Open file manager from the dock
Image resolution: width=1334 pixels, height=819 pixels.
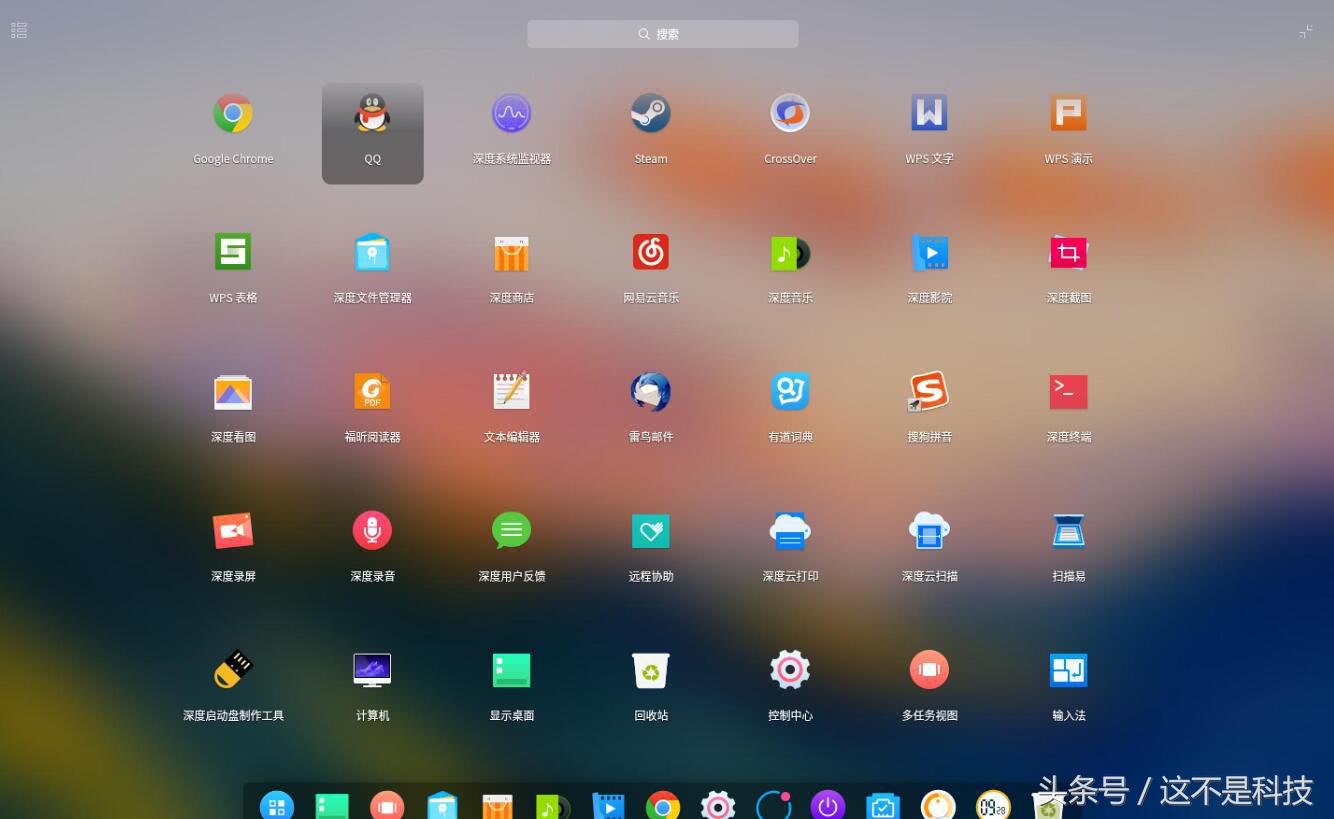442,806
